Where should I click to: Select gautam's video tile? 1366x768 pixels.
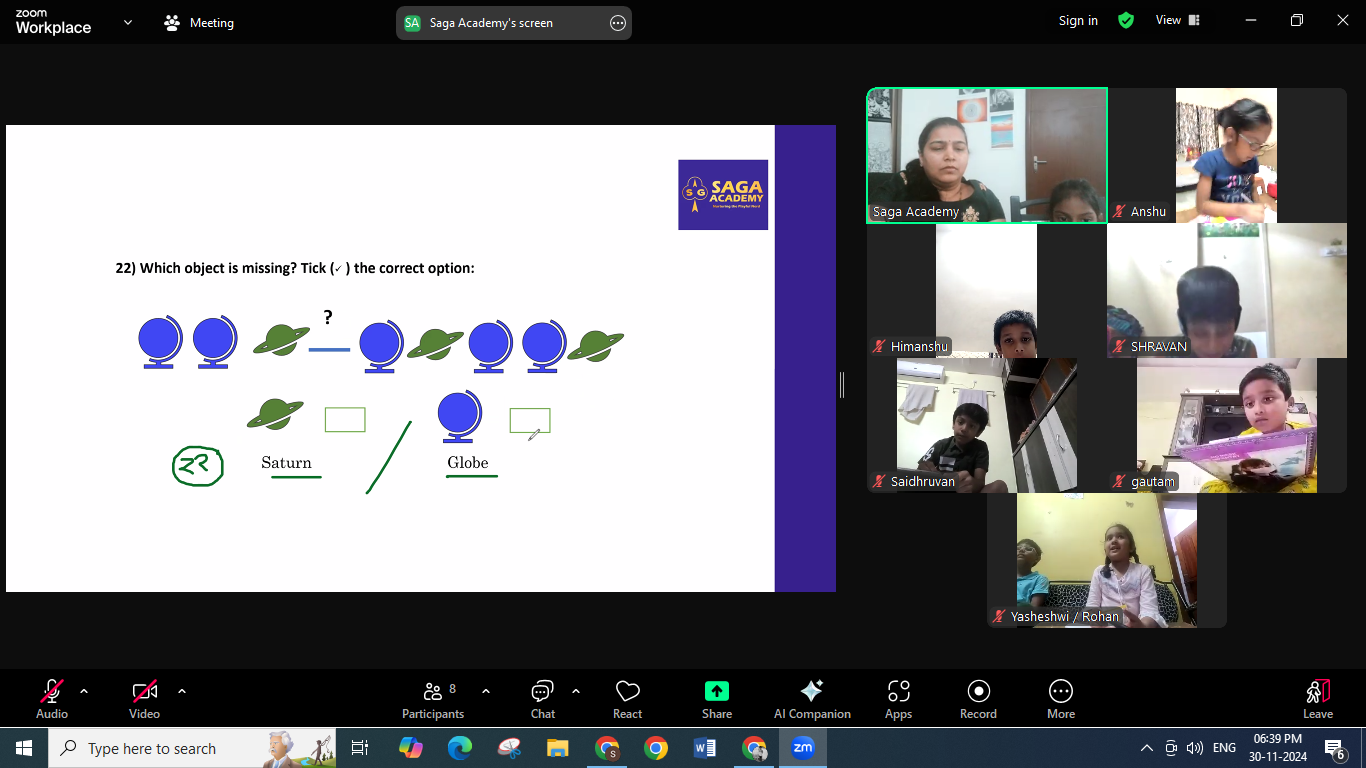point(1226,425)
